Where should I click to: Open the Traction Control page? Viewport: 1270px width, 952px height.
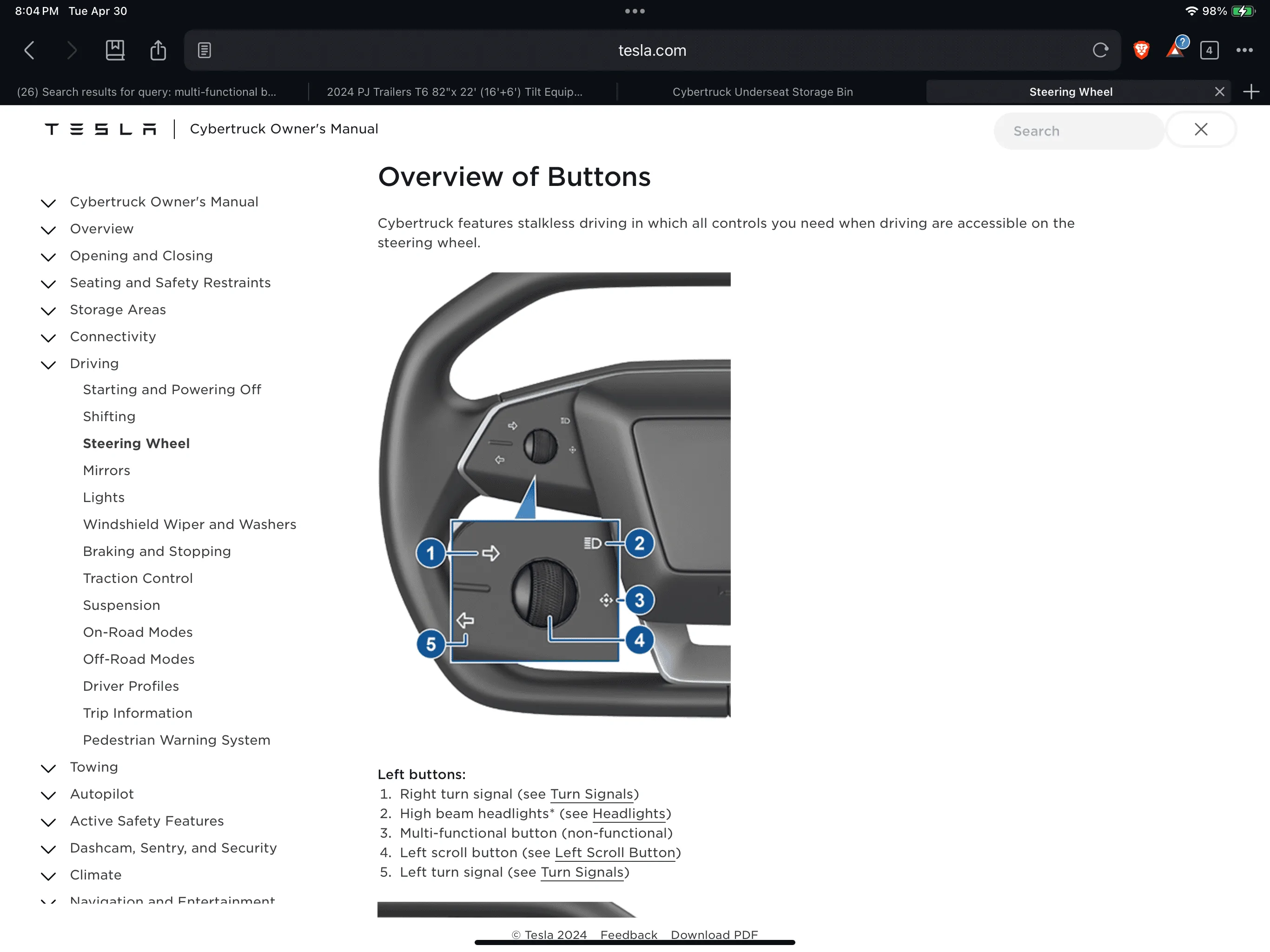pos(138,578)
